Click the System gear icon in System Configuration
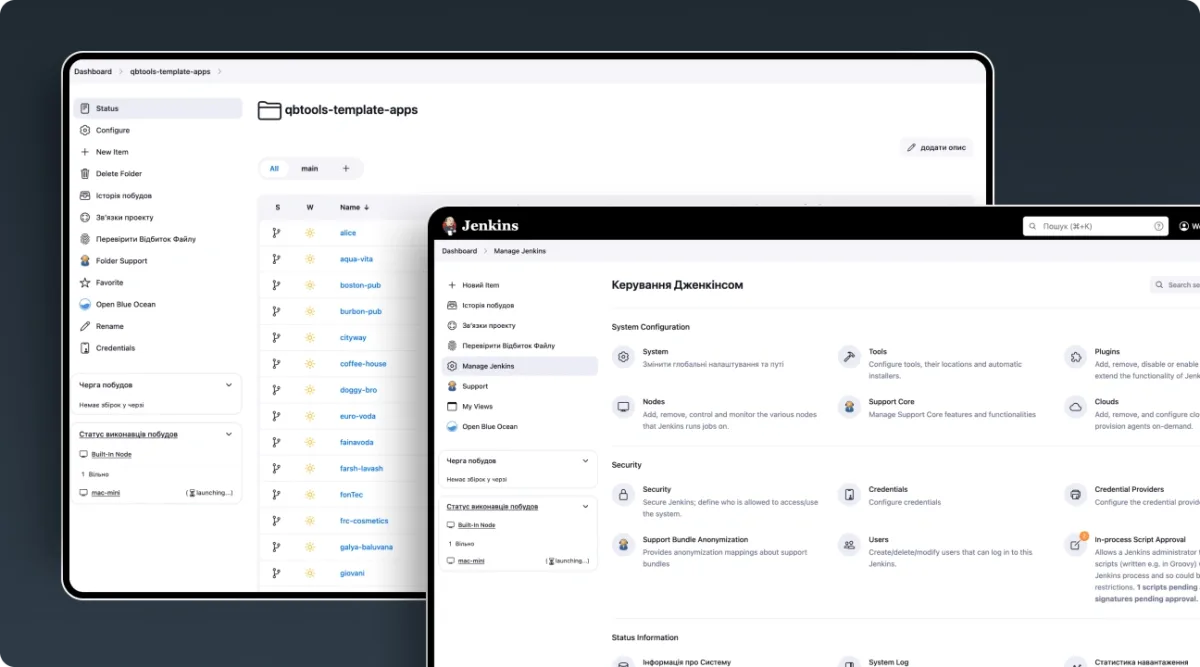This screenshot has height=667, width=1200. (624, 356)
